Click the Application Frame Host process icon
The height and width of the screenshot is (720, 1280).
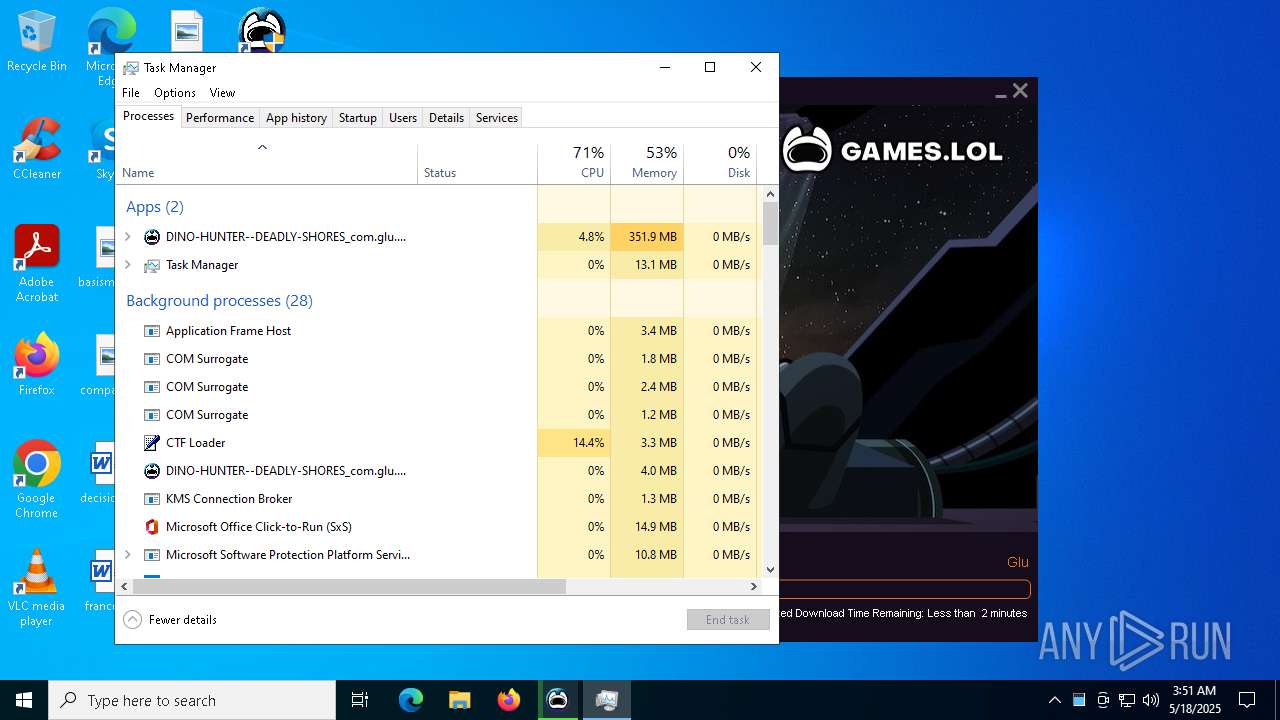point(152,331)
